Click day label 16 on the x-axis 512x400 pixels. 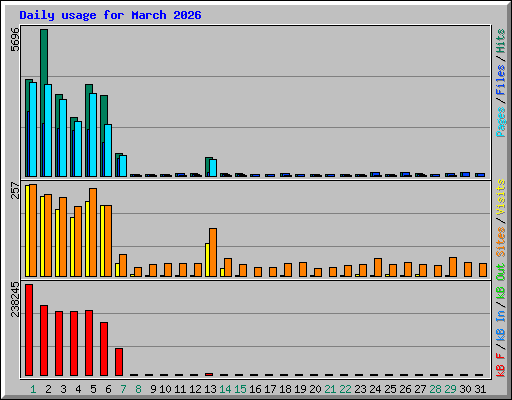pyautogui.click(x=255, y=389)
